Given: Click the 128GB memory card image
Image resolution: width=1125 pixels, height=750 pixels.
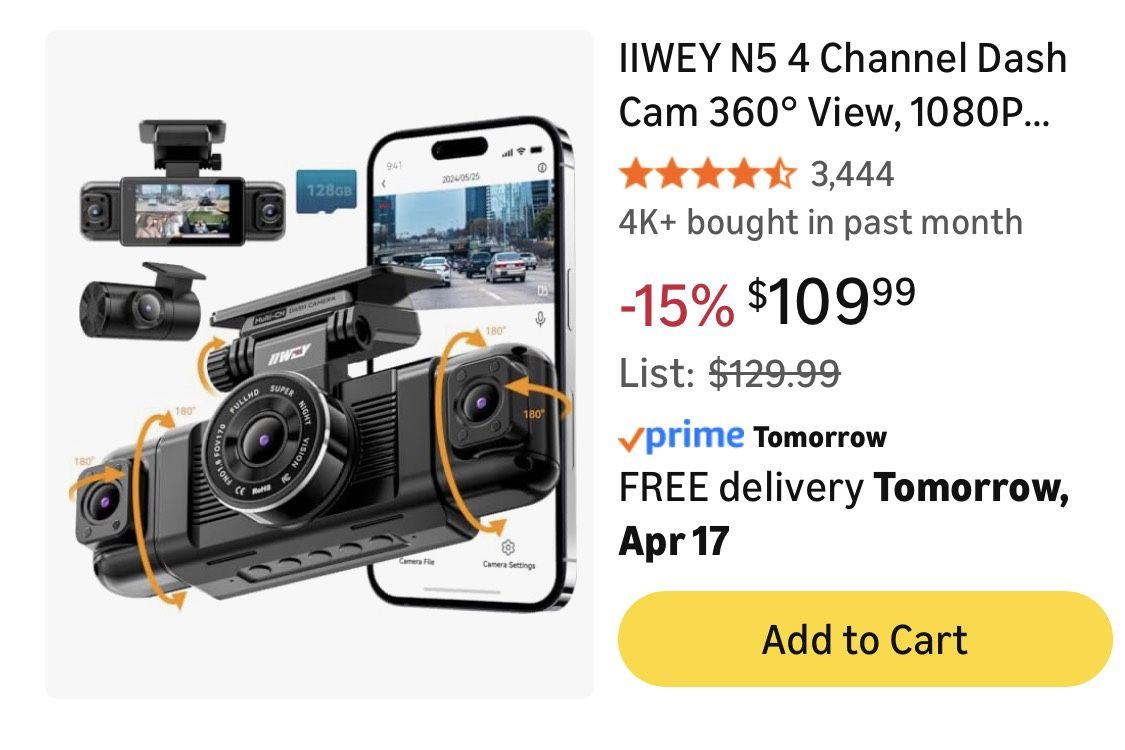Looking at the screenshot, I should click(326, 192).
